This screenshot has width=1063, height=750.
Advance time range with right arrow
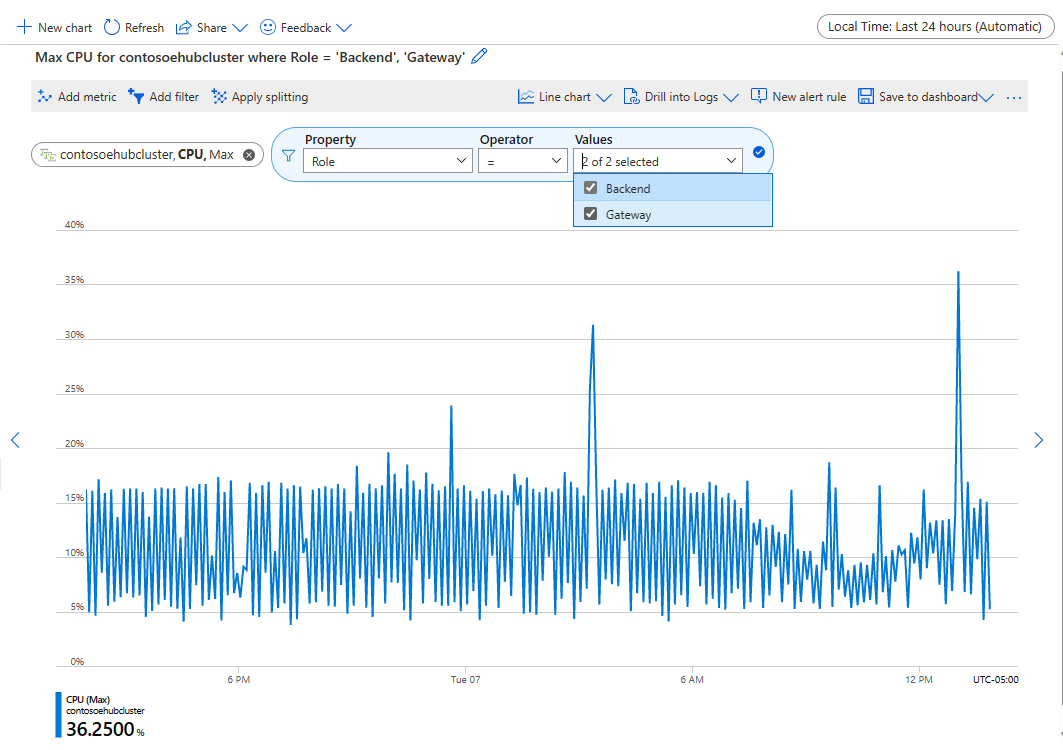pos(1038,439)
